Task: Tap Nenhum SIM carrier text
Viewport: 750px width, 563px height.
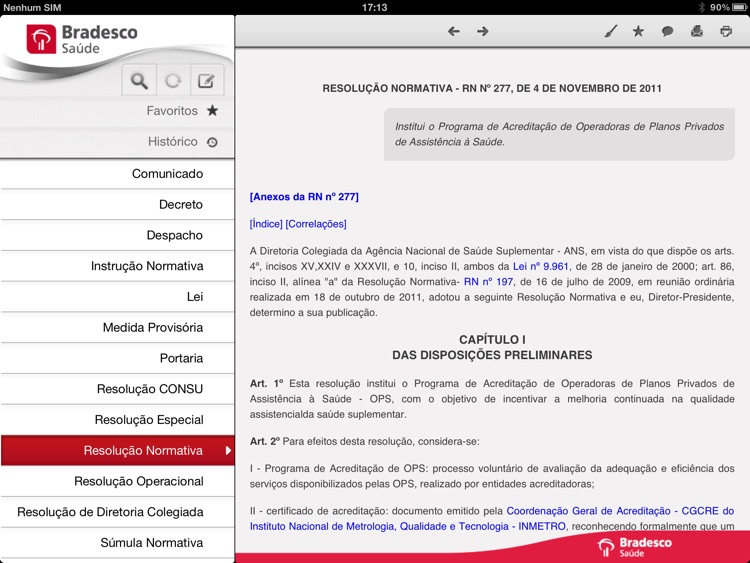Action: click(x=32, y=7)
